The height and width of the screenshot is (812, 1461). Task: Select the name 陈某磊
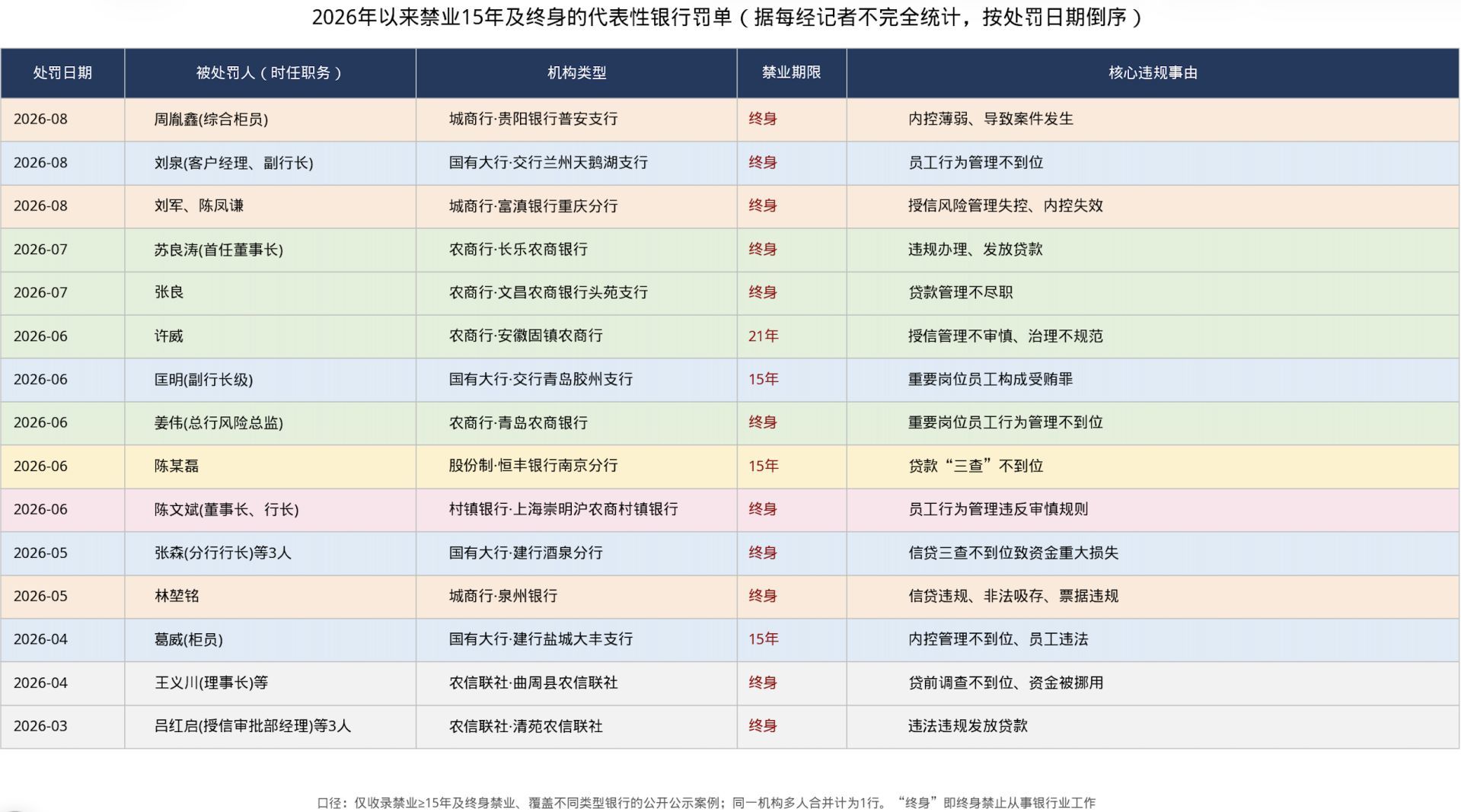[x=177, y=466]
